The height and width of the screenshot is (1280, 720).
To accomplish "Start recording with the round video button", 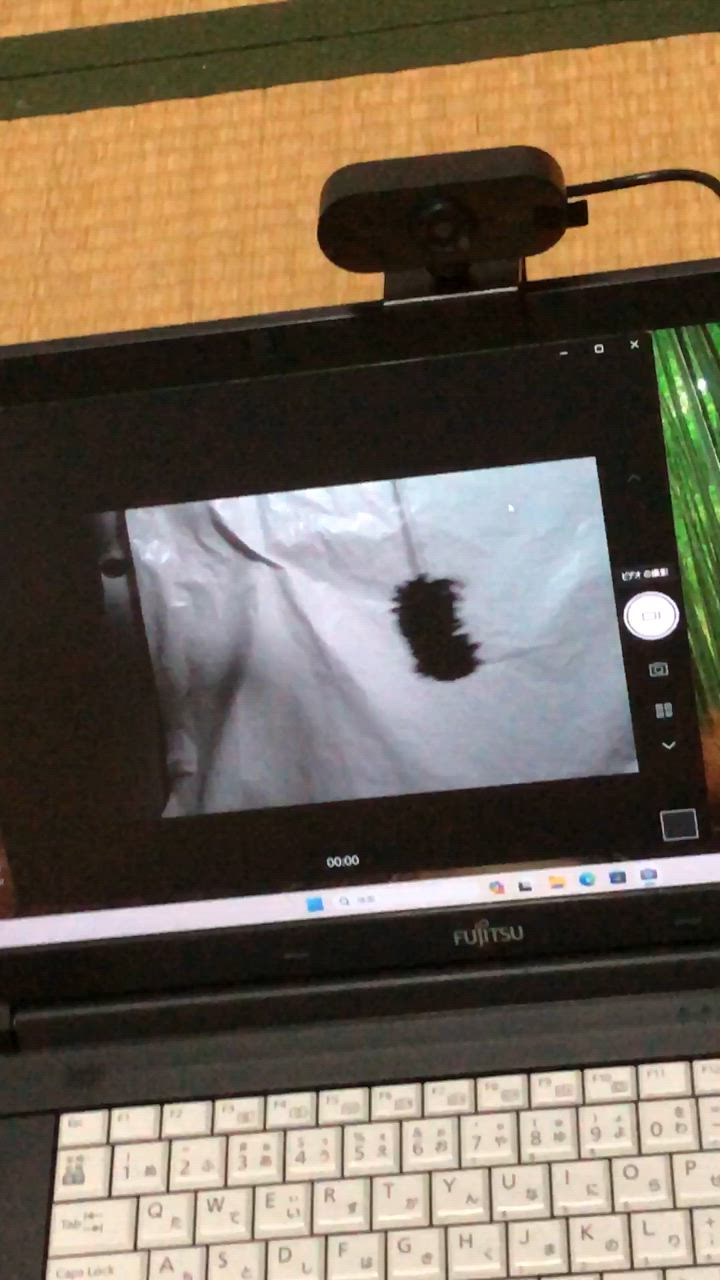I will click(x=651, y=616).
